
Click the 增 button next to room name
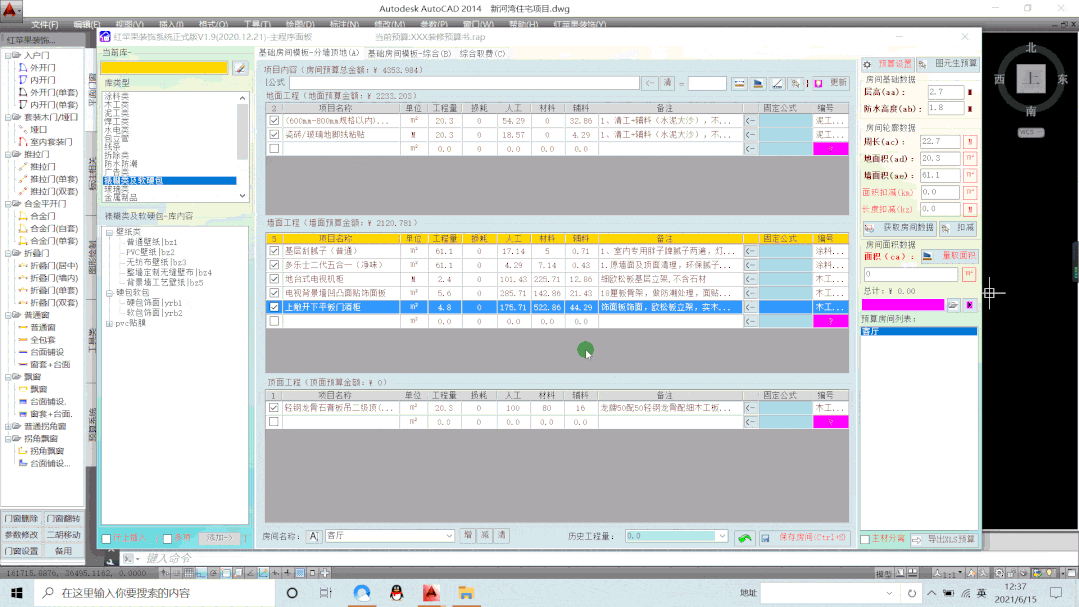(468, 535)
